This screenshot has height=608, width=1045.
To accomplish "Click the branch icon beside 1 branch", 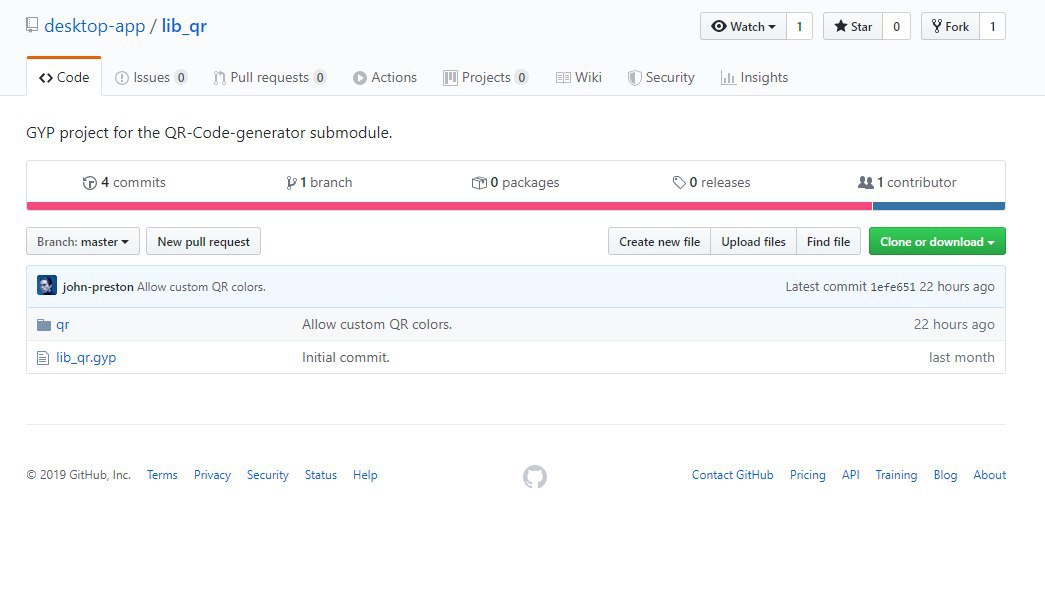I will pyautogui.click(x=291, y=183).
